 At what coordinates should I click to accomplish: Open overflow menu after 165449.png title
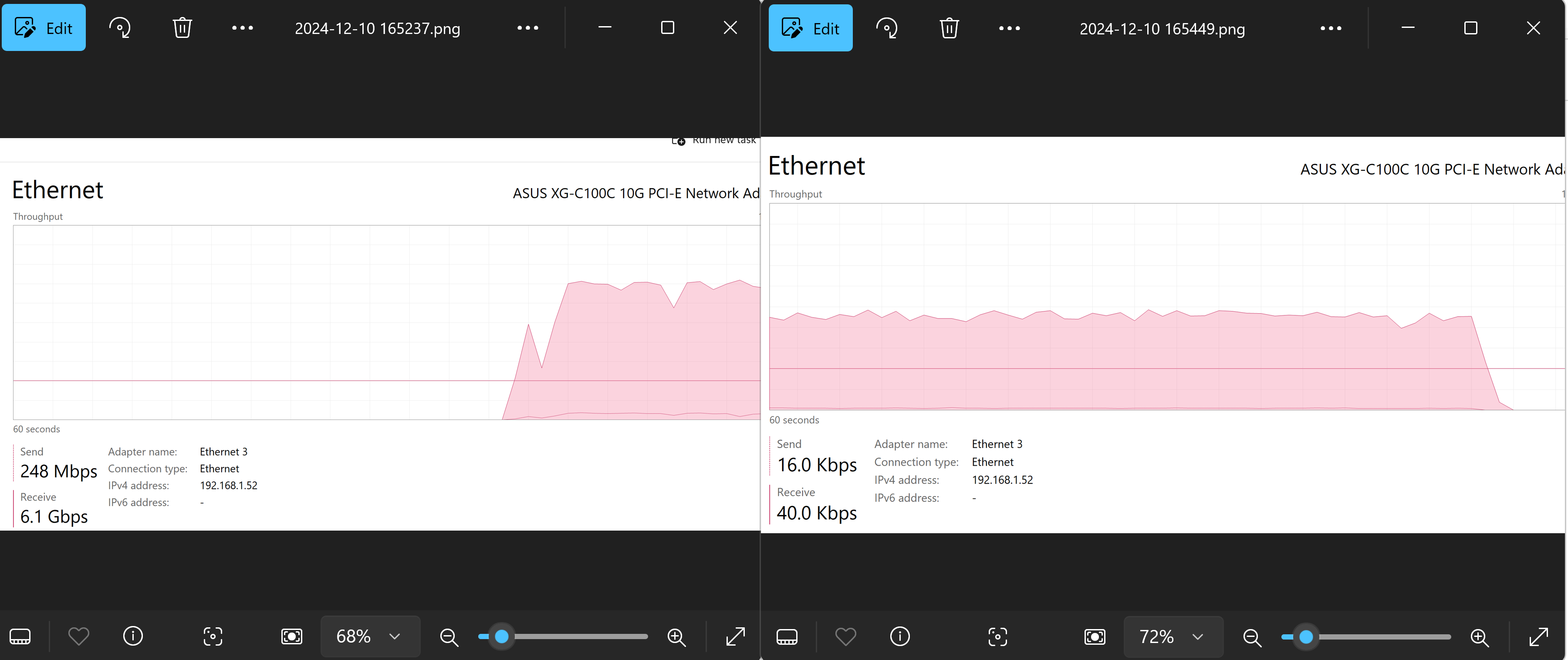pyautogui.click(x=1331, y=29)
